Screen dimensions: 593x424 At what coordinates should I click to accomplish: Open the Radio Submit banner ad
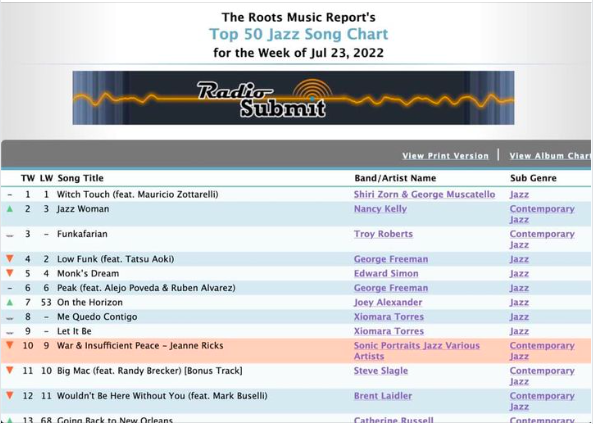click(293, 98)
